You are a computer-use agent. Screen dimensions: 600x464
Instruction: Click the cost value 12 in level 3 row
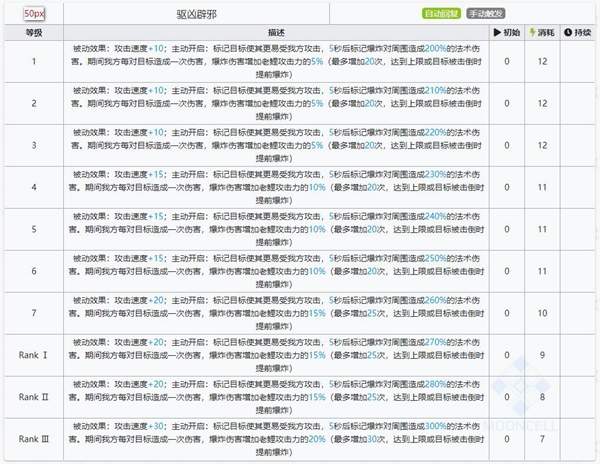542,145
